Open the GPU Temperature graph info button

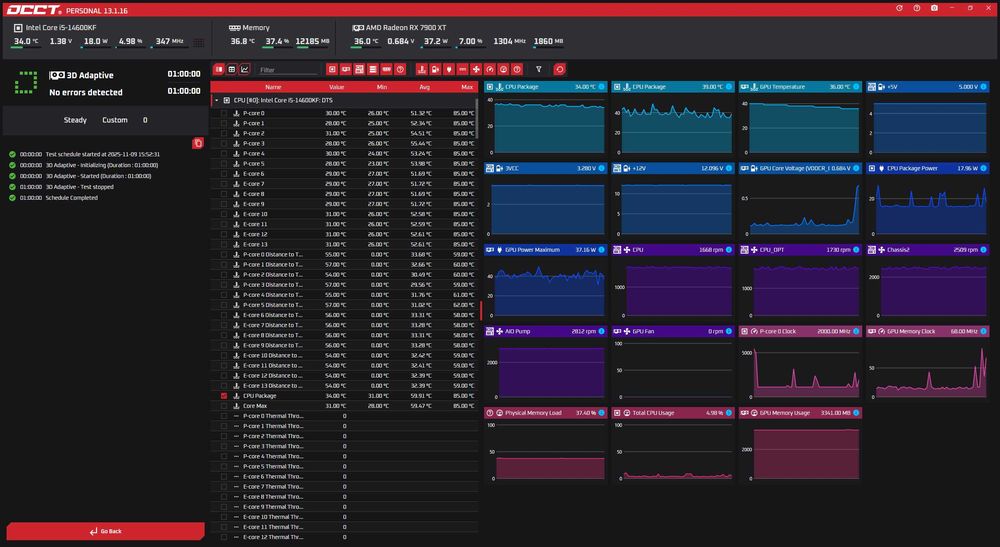pos(856,87)
